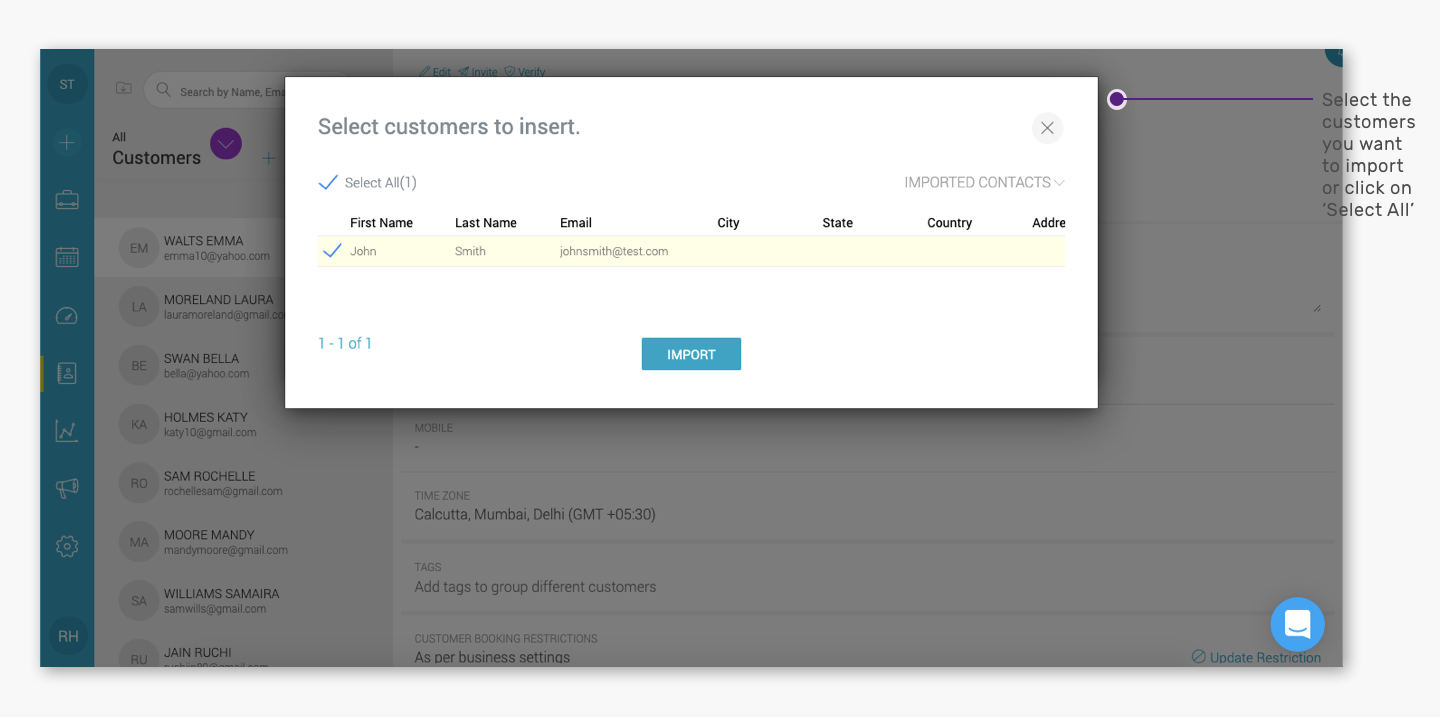Click the City column header
1440x718 pixels.
728,223
